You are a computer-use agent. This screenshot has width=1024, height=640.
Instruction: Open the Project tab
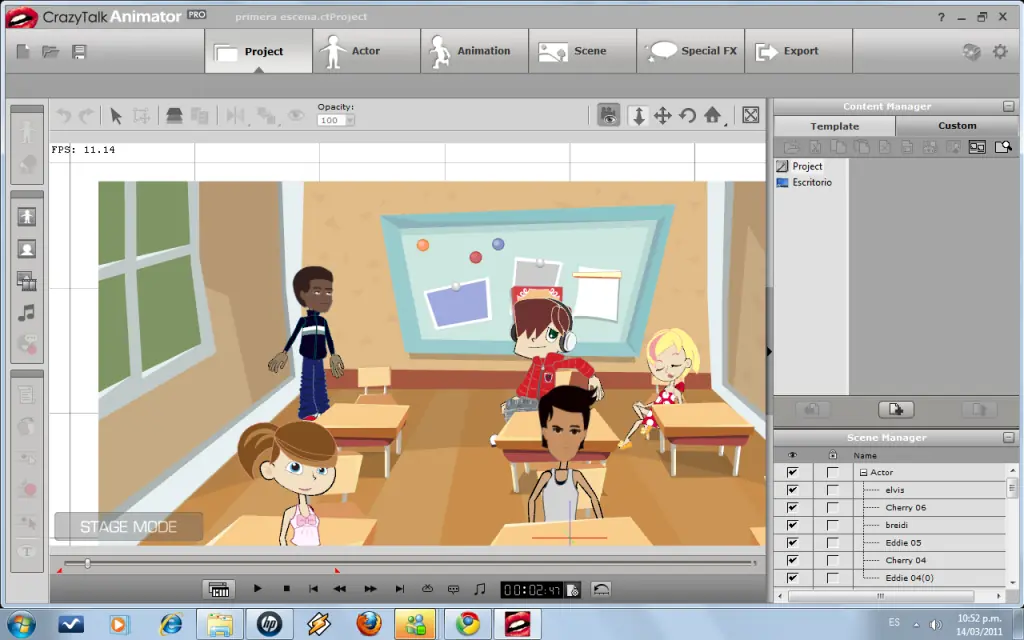(259, 51)
